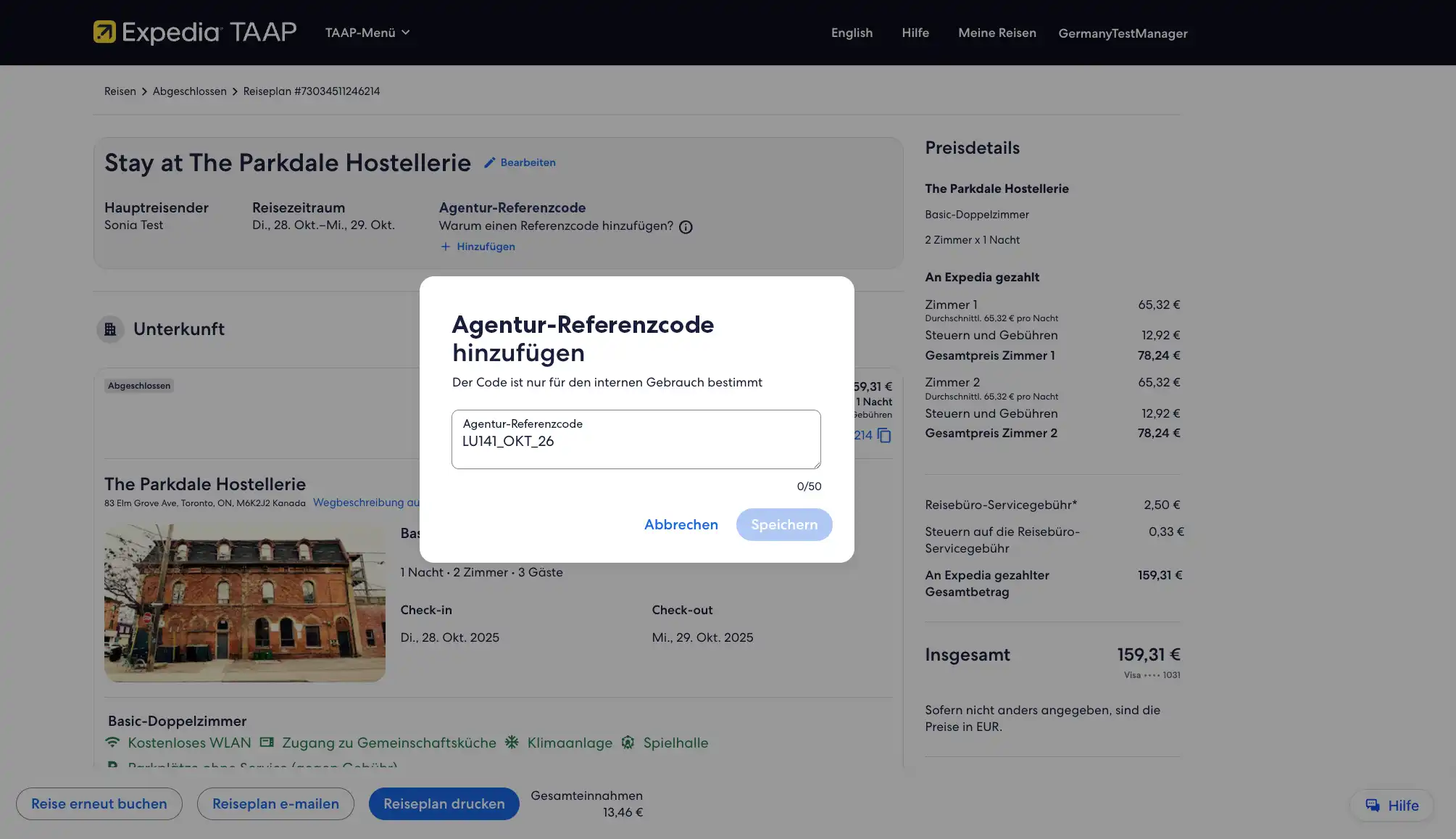This screenshot has height=839, width=1456.
Task: Focus the Agentur-Referenzcode text field
Action: tap(636, 439)
